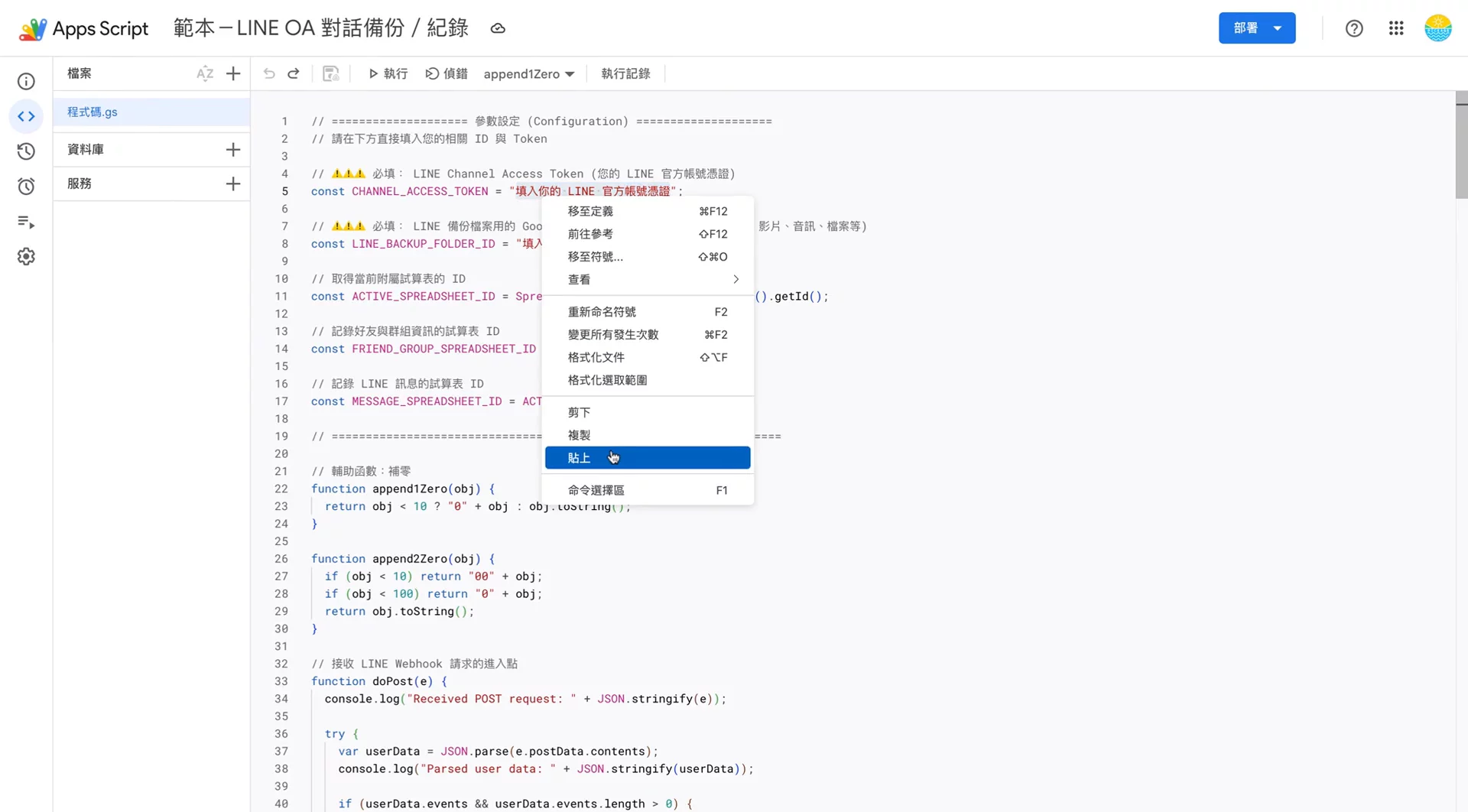This screenshot has height=812, width=1468.
Task: Save the project with the disk icon
Action: click(x=330, y=73)
